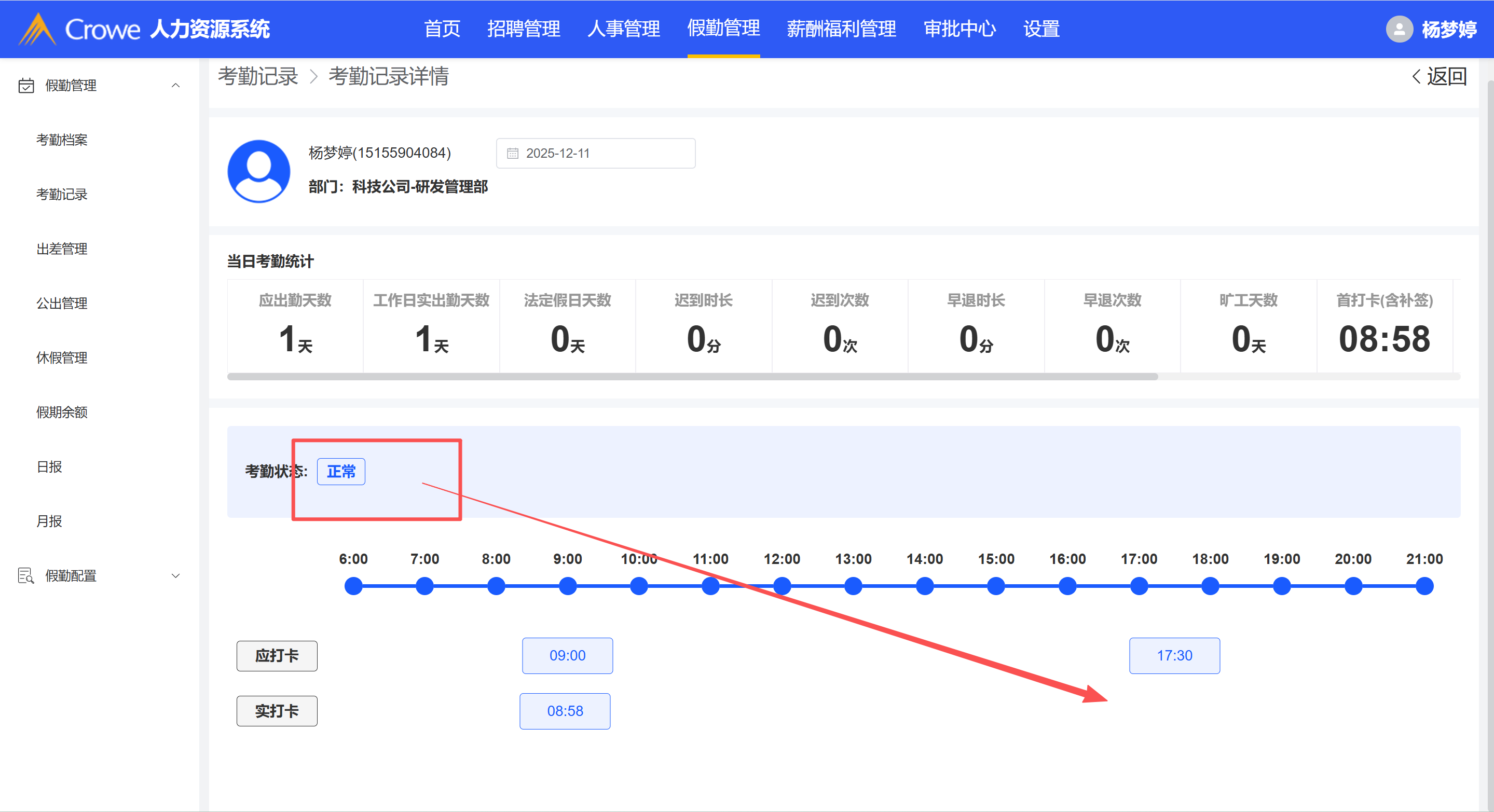Click the 实打卡 button
This screenshot has width=1494, height=812.
click(x=277, y=710)
